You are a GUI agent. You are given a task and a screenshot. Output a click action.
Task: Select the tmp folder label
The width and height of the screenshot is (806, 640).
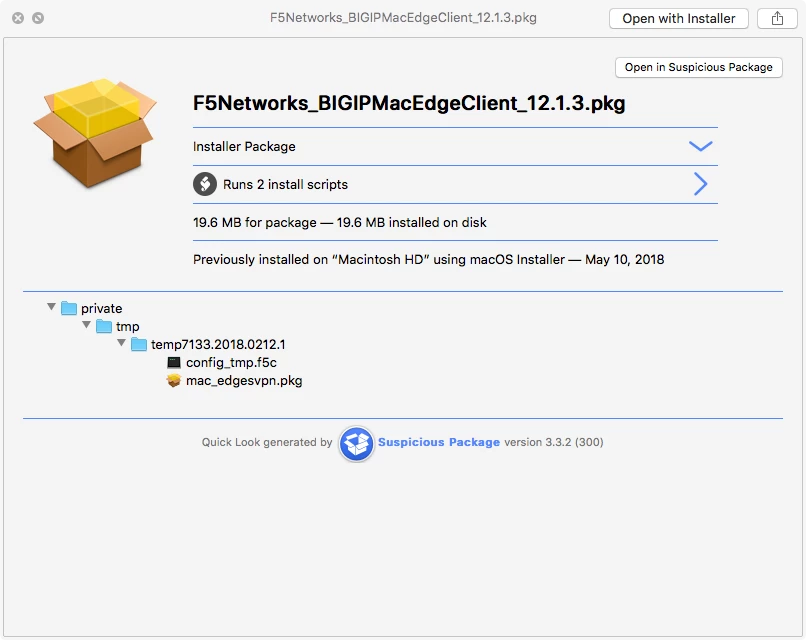point(127,327)
